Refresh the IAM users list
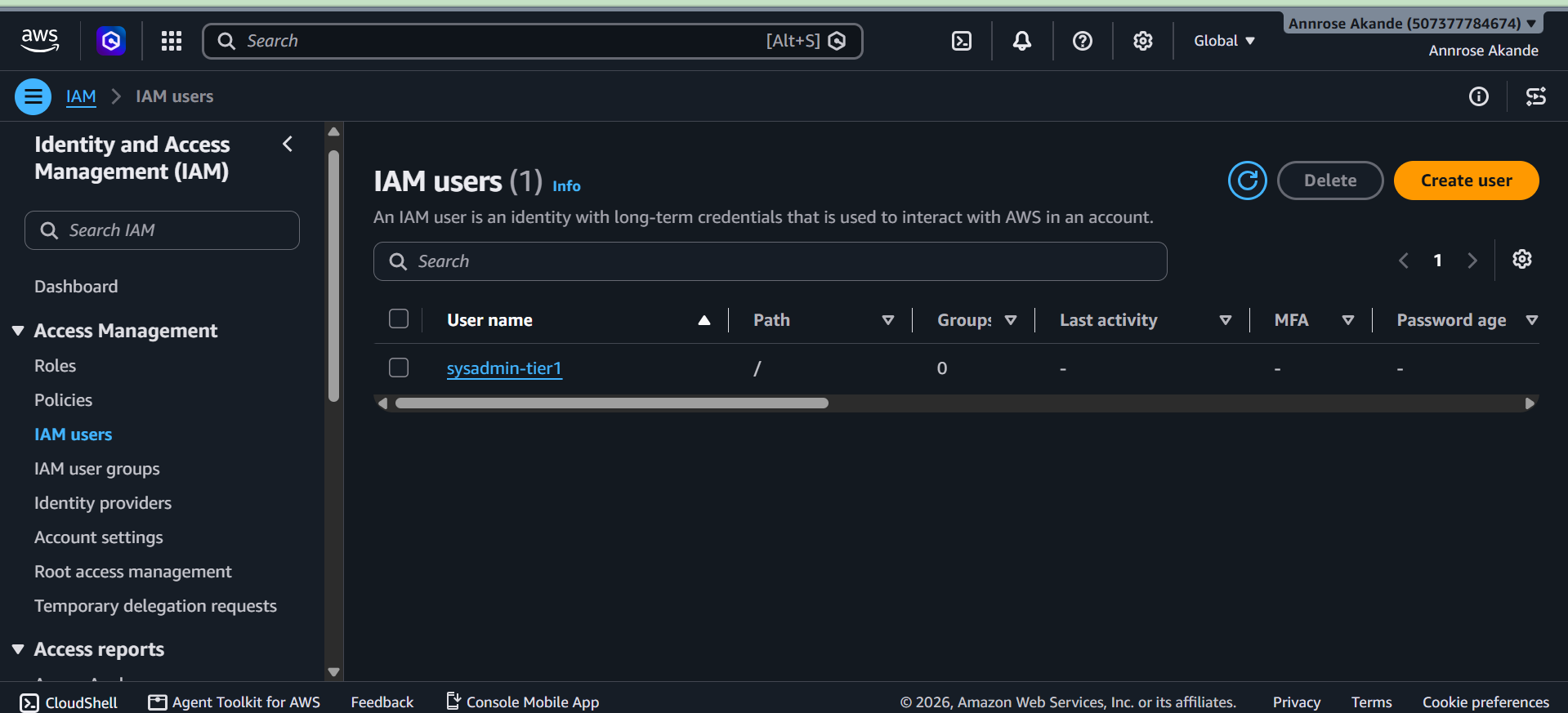Image resolution: width=1568 pixels, height=713 pixels. tap(1248, 180)
